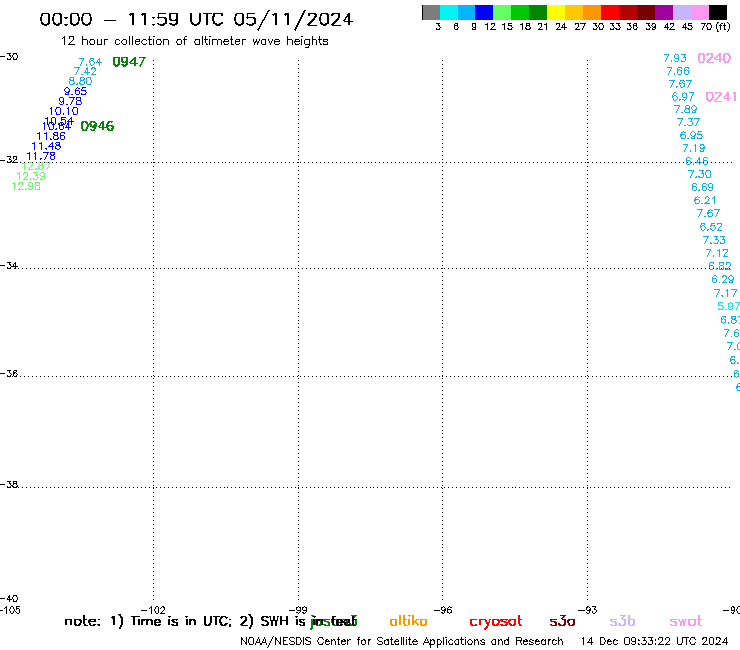
Task: Select the wave height value '6.21'
Action: tap(705, 201)
